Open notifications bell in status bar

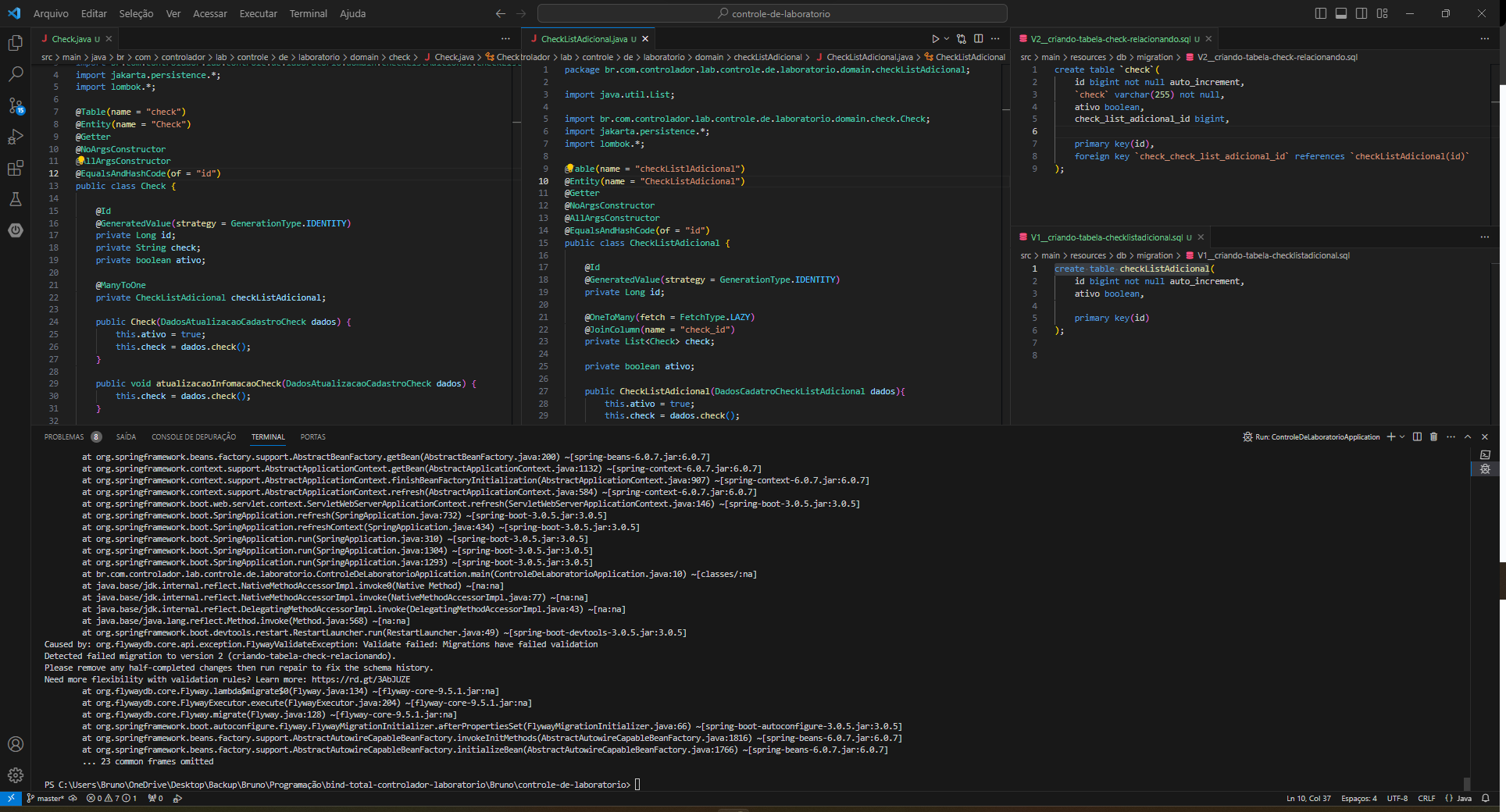pos(1486,798)
